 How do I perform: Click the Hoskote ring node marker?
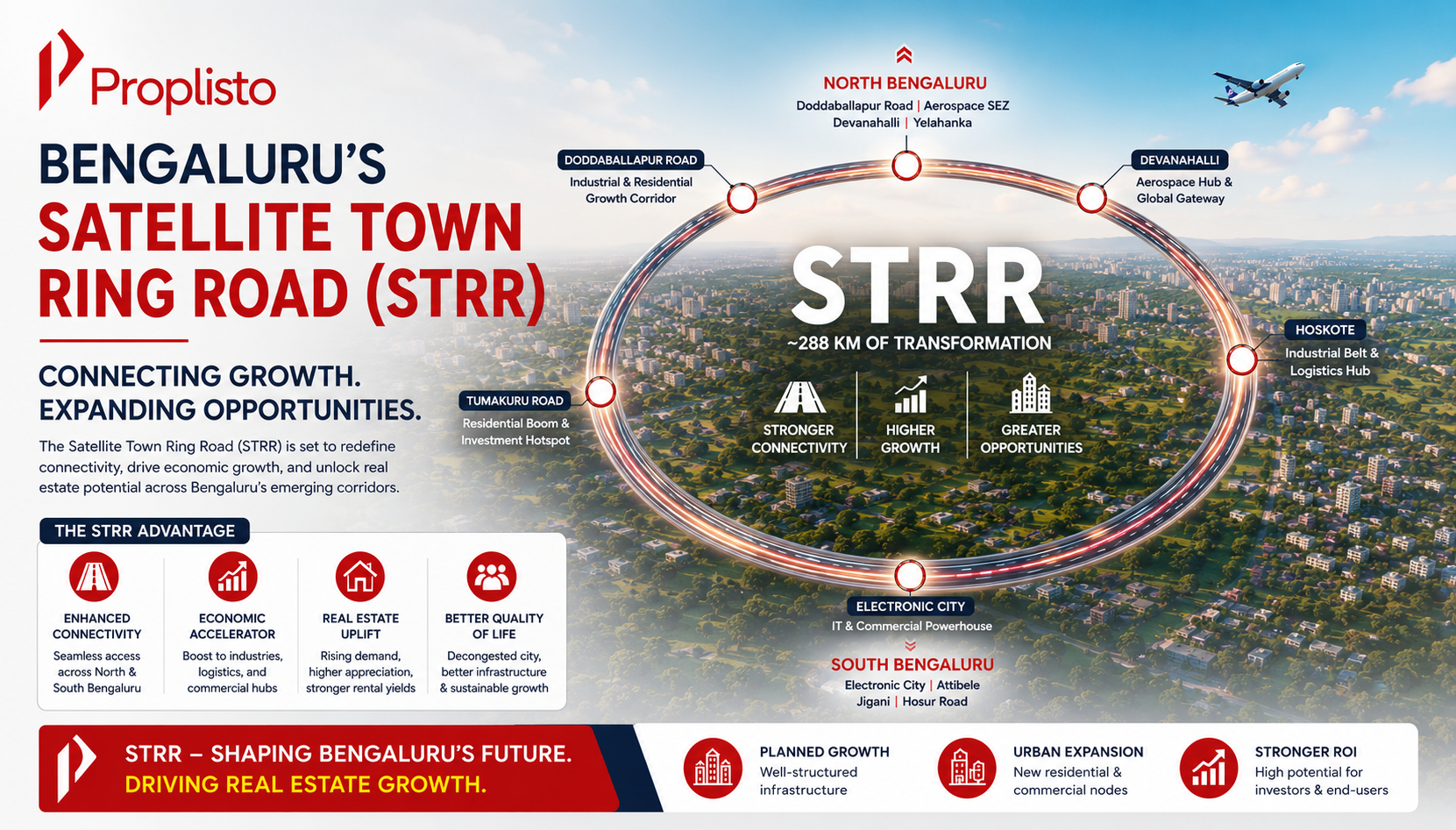[1241, 359]
